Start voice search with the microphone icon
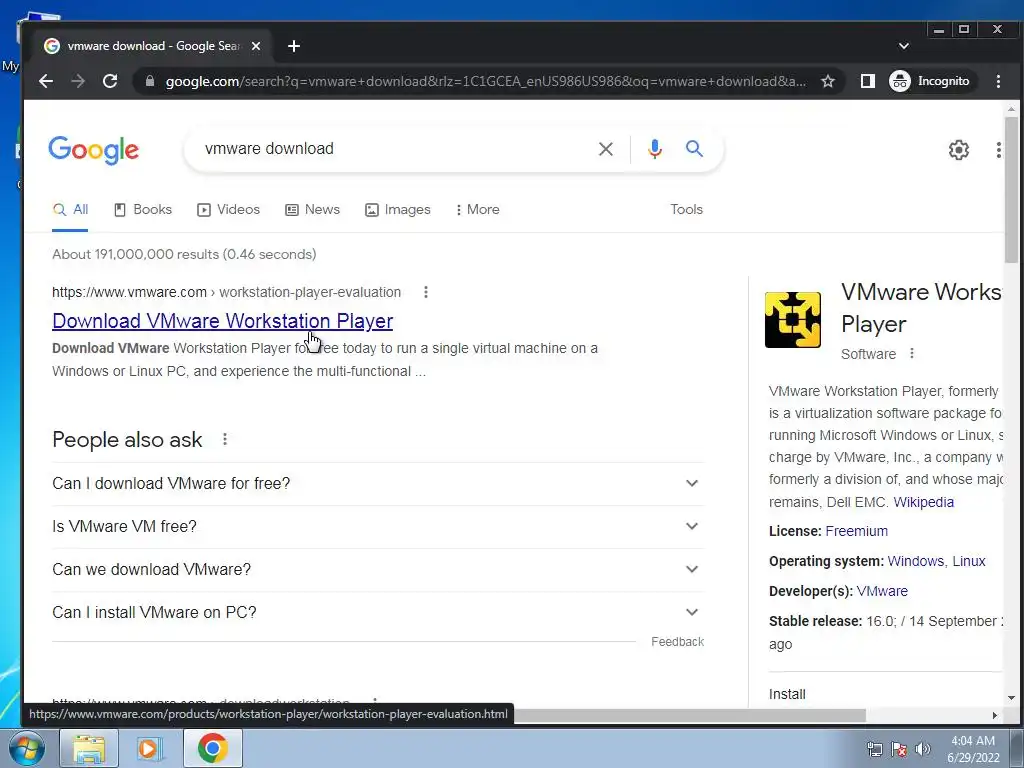 click(654, 149)
